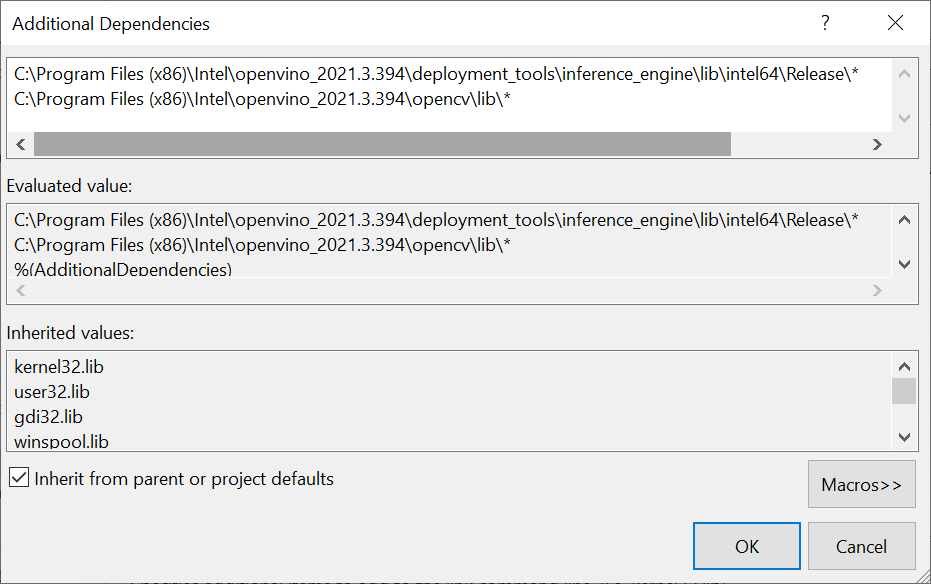931x584 pixels.
Task: Expand the Macros>> panel
Action: (x=861, y=485)
